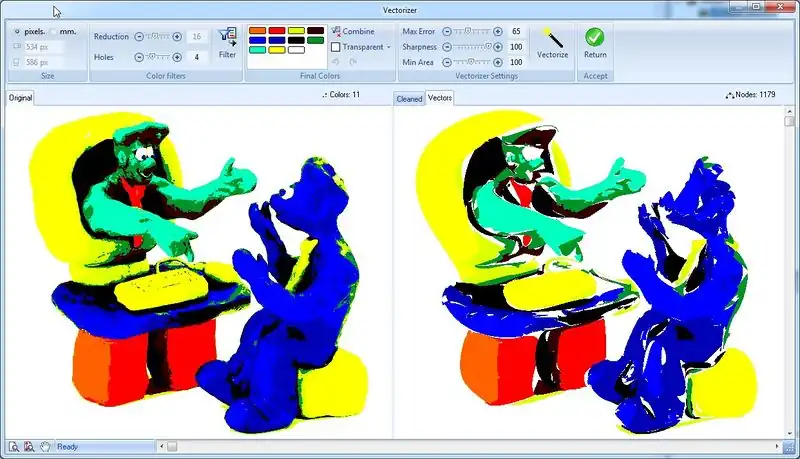This screenshot has height=459, width=800.
Task: Click the Combine colors icon
Action: pyautogui.click(x=336, y=32)
